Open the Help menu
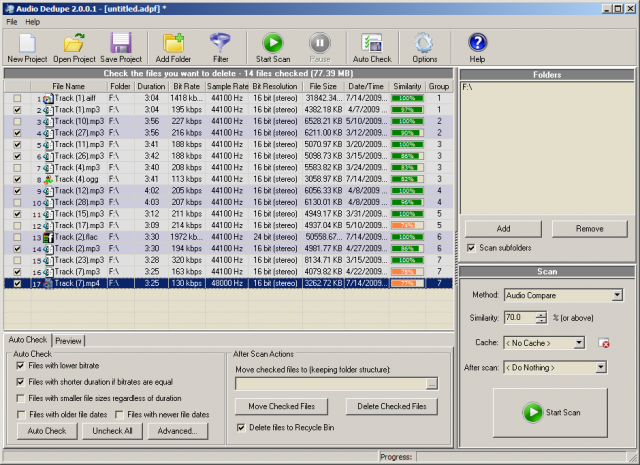The width and height of the screenshot is (640, 465). (33, 22)
